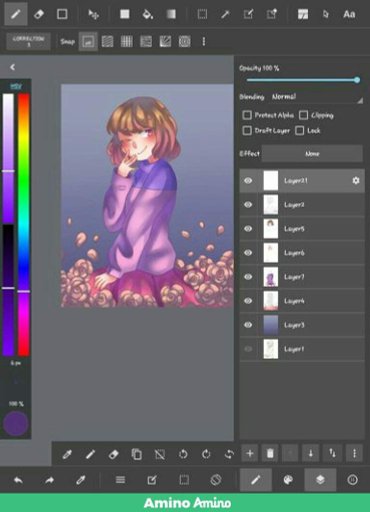Select the Bucket fill tool
This screenshot has width=370, height=512.
tap(148, 14)
